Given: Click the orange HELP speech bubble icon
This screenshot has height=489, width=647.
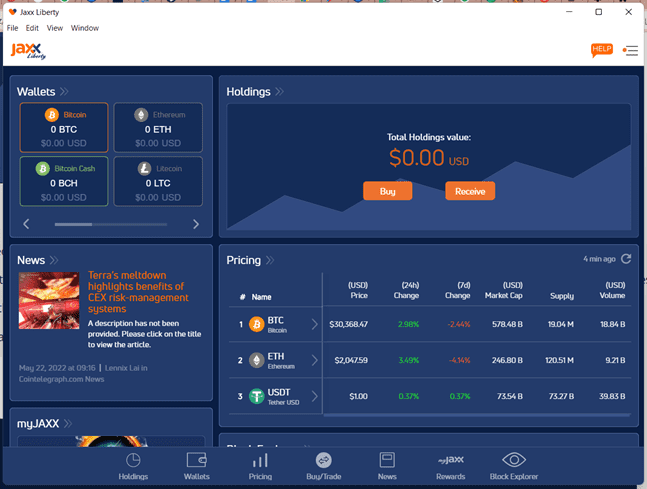Looking at the screenshot, I should [x=602, y=50].
